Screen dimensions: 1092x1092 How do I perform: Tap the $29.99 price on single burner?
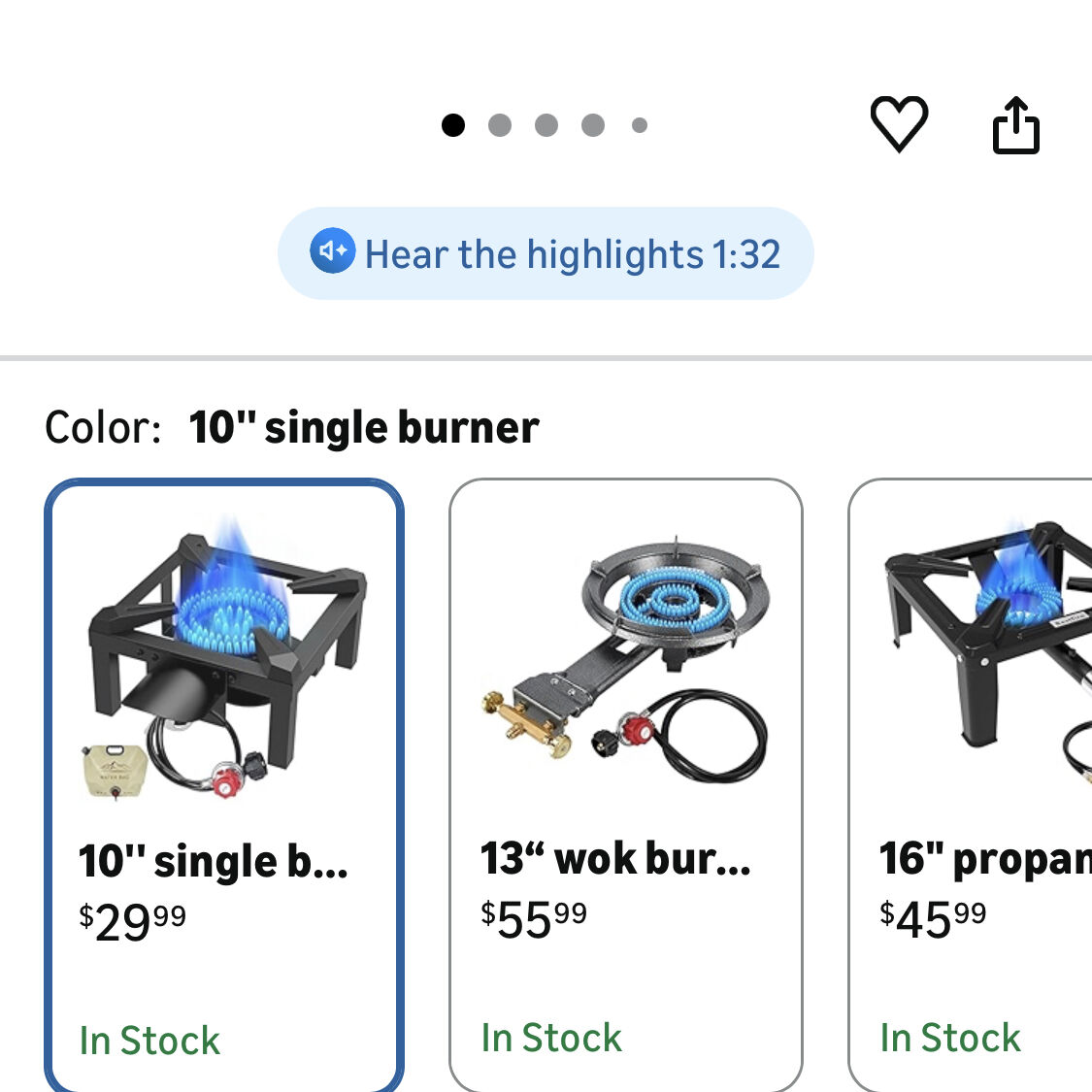click(x=132, y=922)
